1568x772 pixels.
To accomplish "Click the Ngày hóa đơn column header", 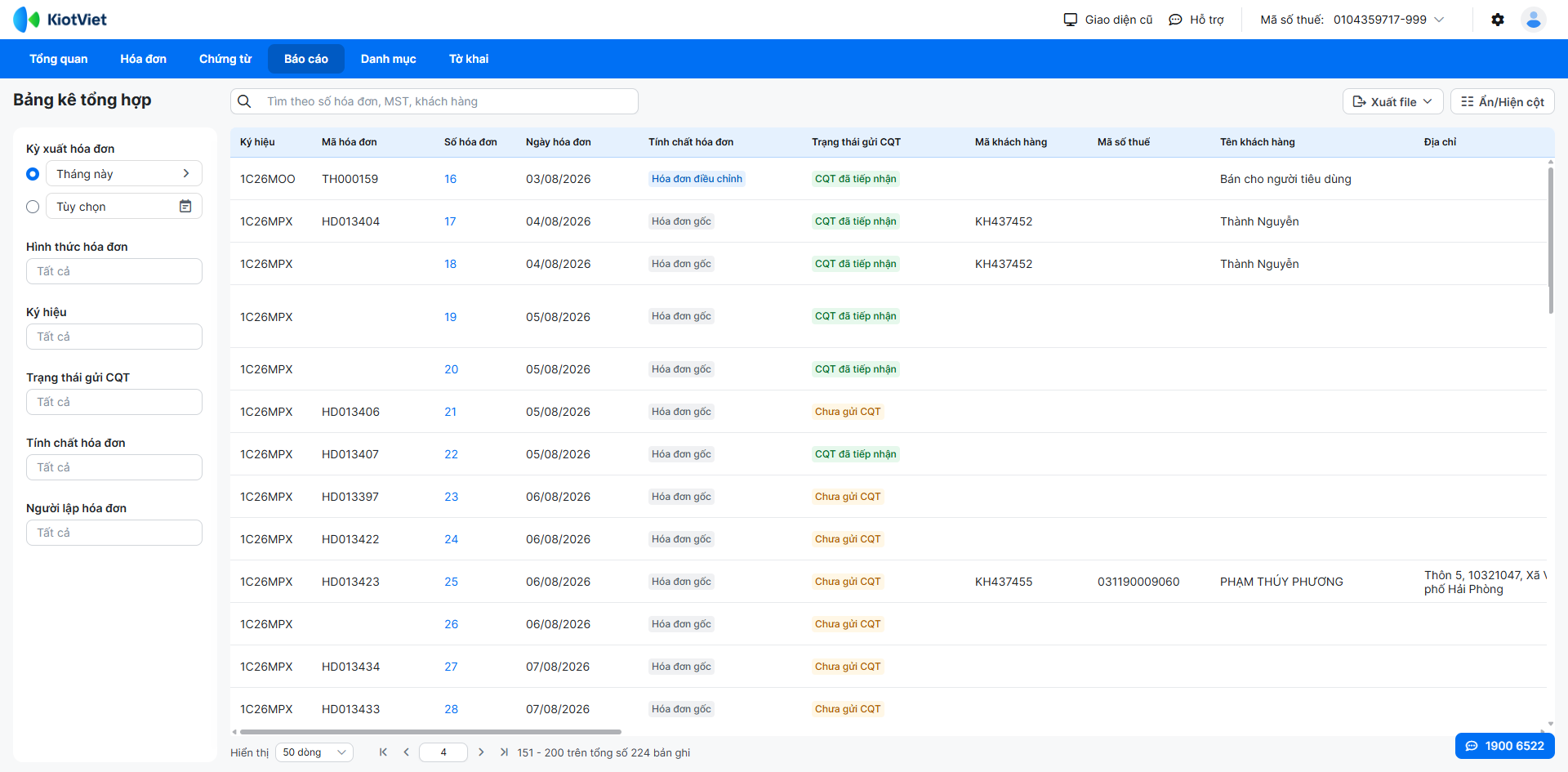I will (559, 142).
